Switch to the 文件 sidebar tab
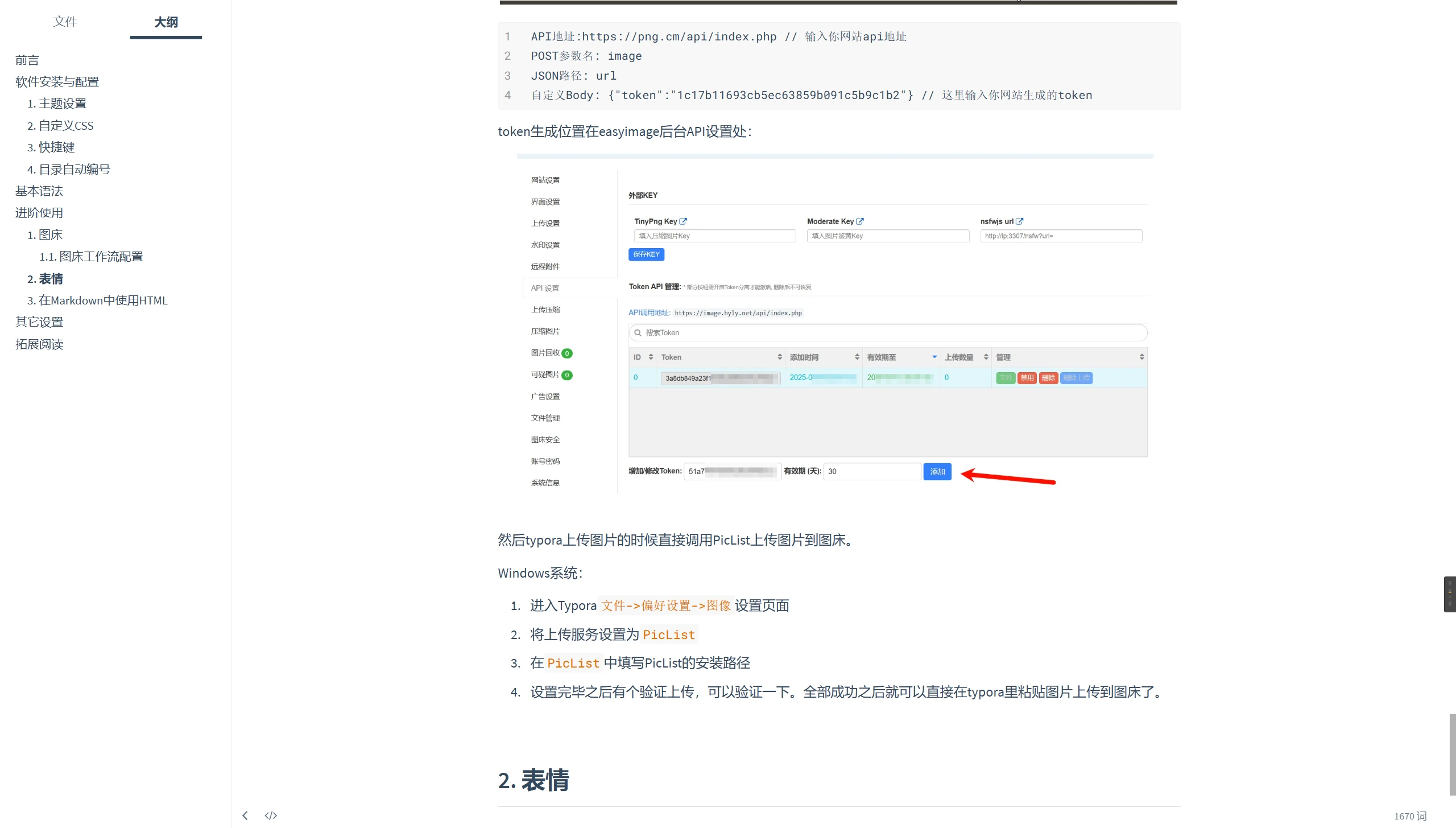This screenshot has width=1456, height=828. click(65, 22)
